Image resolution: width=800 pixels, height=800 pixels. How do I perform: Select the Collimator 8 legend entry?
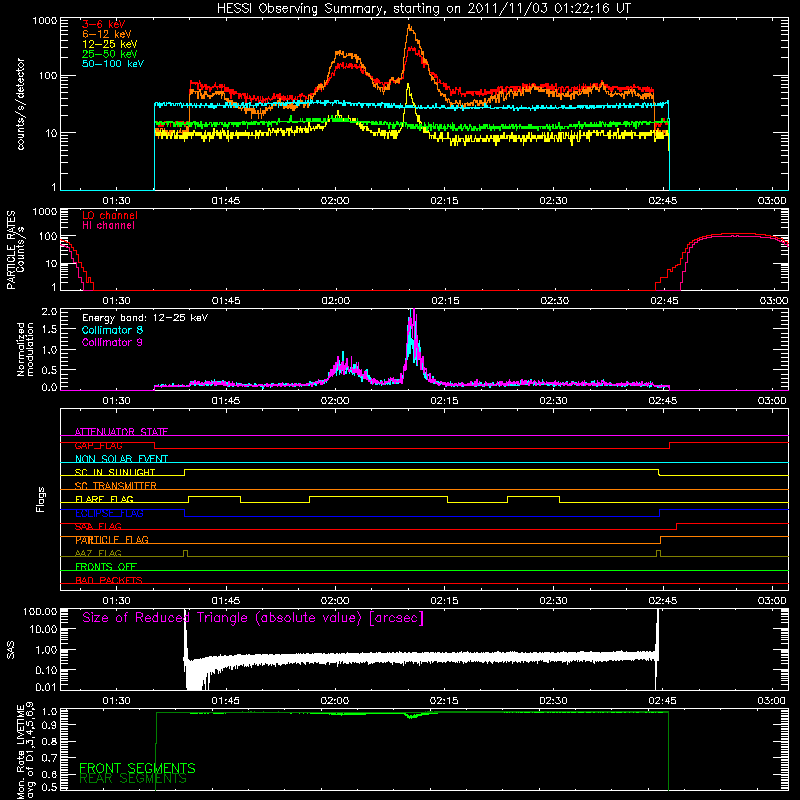tap(112, 330)
